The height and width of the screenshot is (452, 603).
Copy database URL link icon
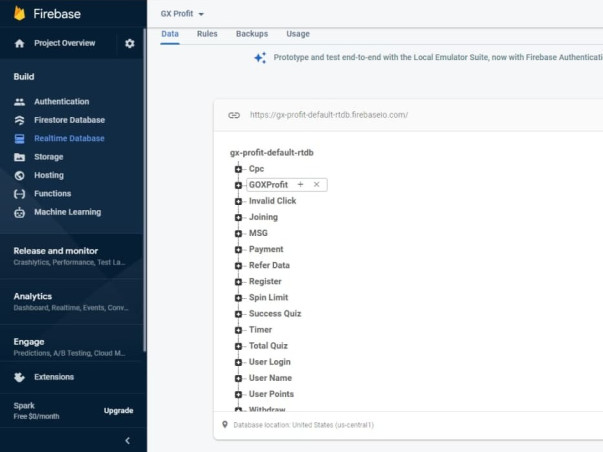pos(234,115)
